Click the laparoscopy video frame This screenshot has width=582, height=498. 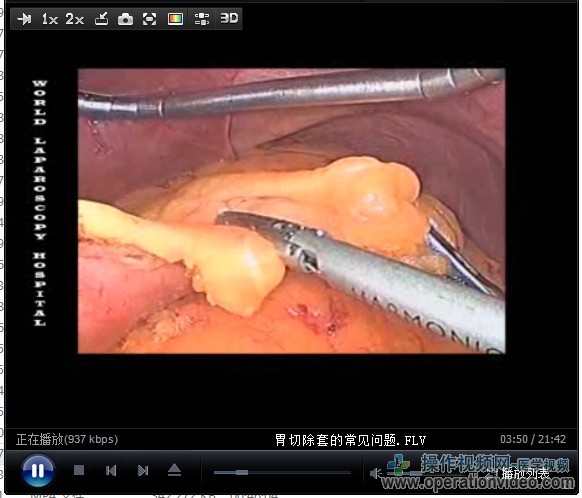(x=291, y=211)
